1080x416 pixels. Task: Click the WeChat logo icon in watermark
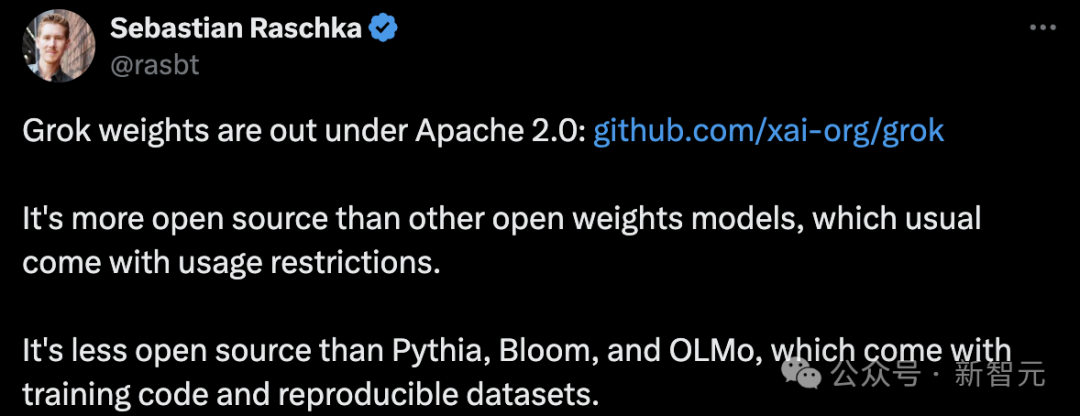click(x=801, y=374)
